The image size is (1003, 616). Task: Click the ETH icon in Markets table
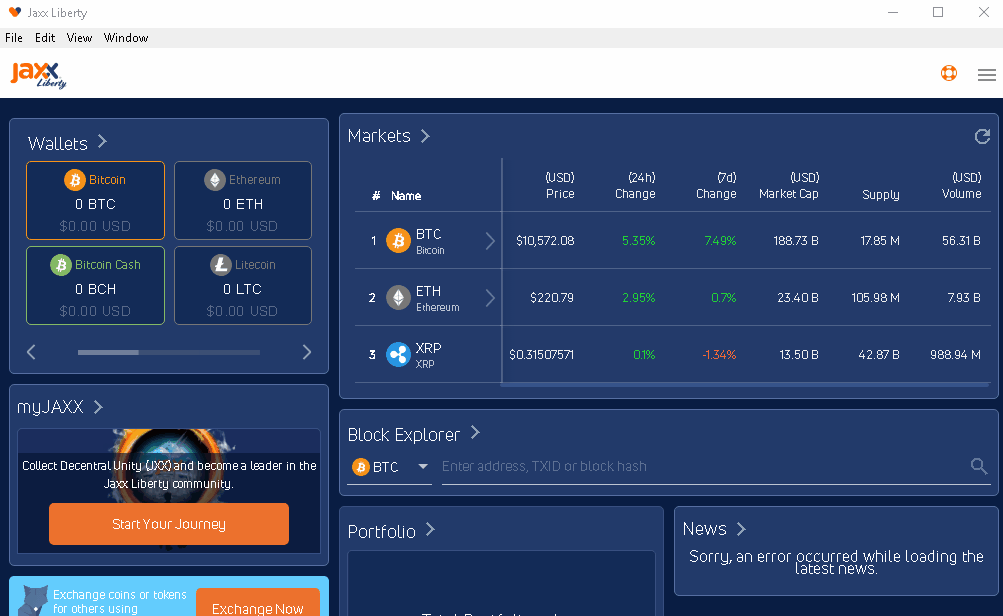(399, 298)
